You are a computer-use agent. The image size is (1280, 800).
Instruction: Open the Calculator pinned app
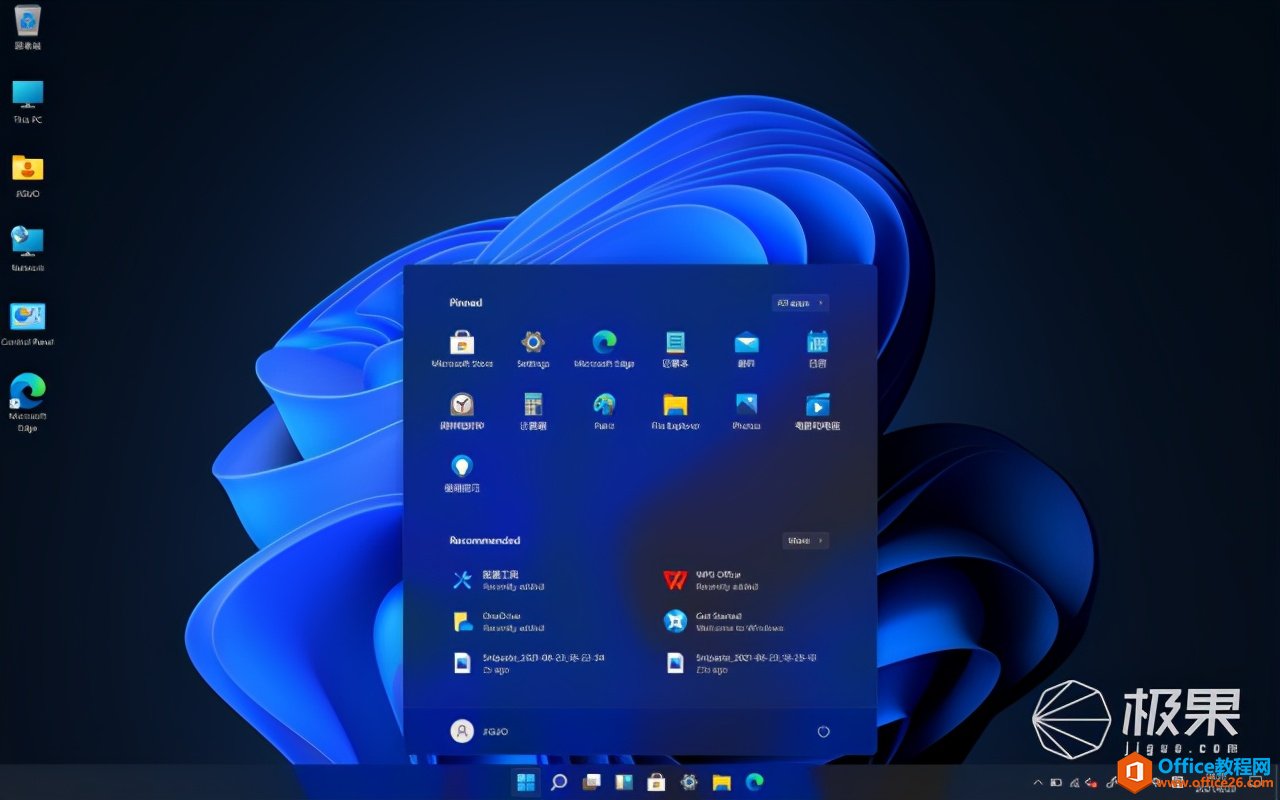[533, 410]
